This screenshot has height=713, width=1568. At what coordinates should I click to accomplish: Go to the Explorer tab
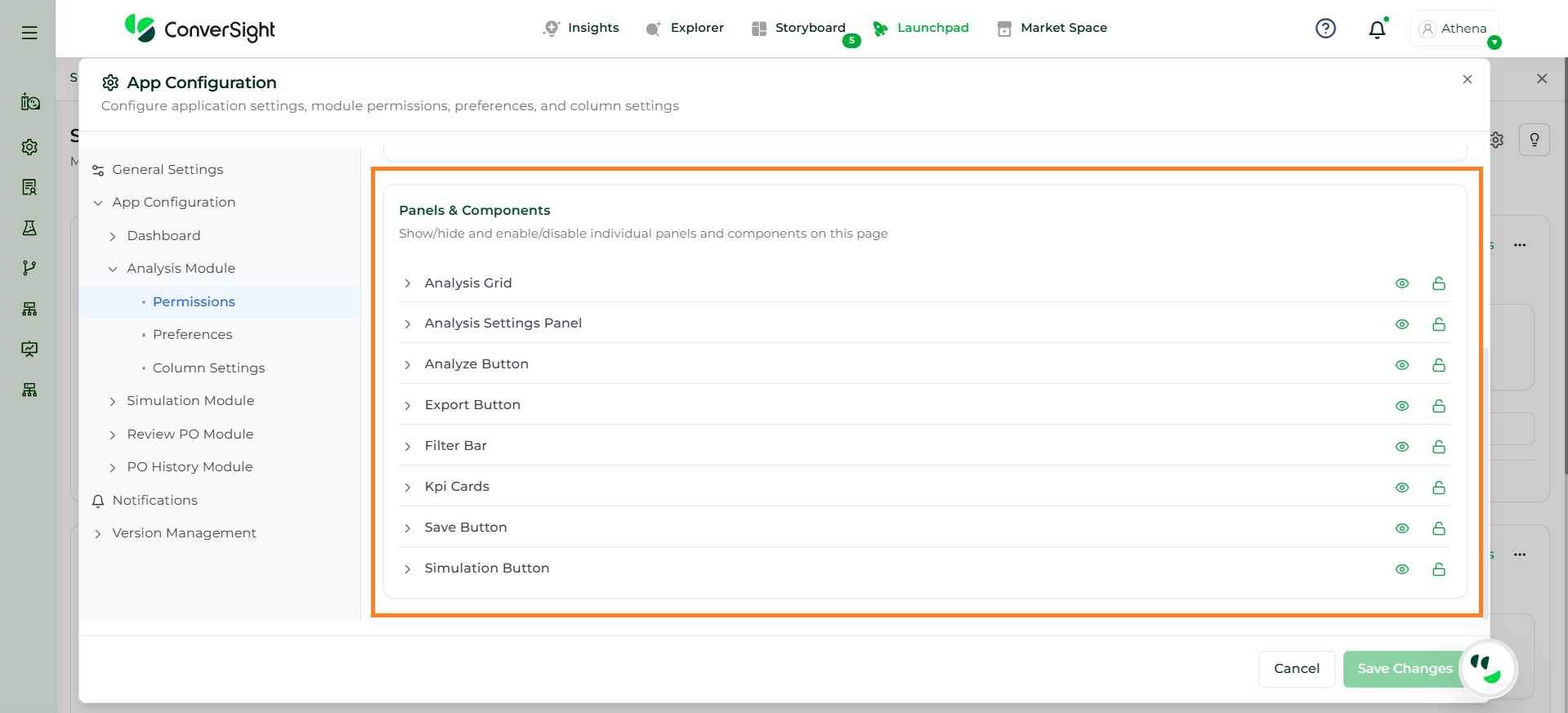[x=685, y=28]
